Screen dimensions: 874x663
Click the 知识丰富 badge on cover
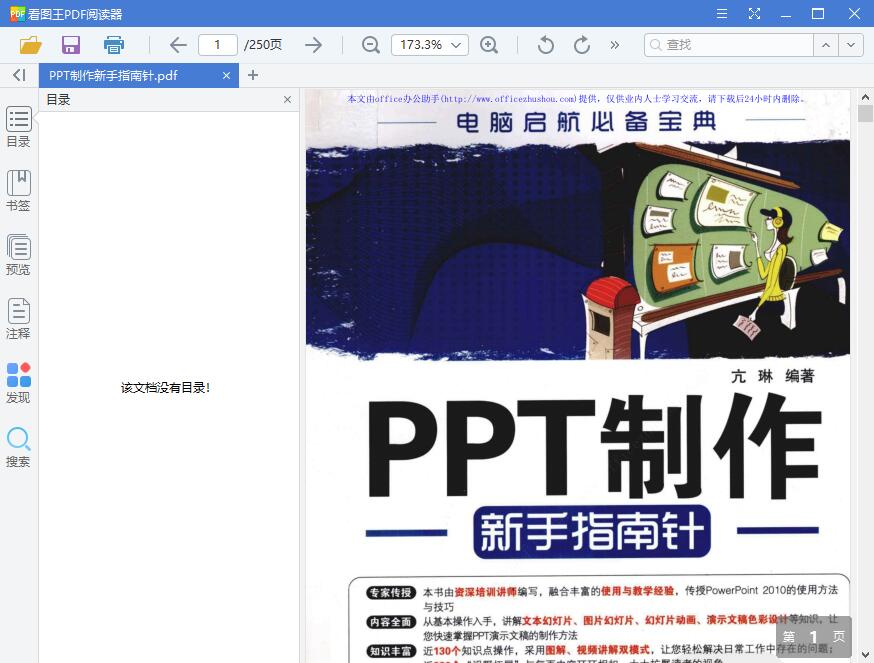[391, 651]
